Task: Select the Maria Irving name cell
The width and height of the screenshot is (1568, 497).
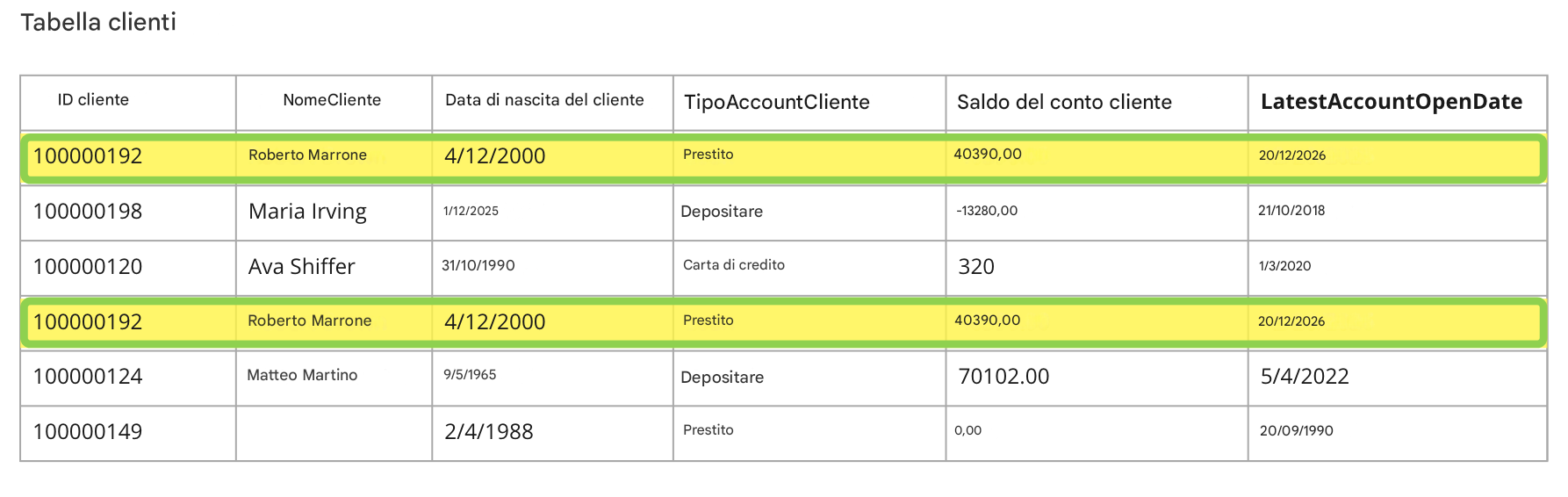Action: (334, 212)
